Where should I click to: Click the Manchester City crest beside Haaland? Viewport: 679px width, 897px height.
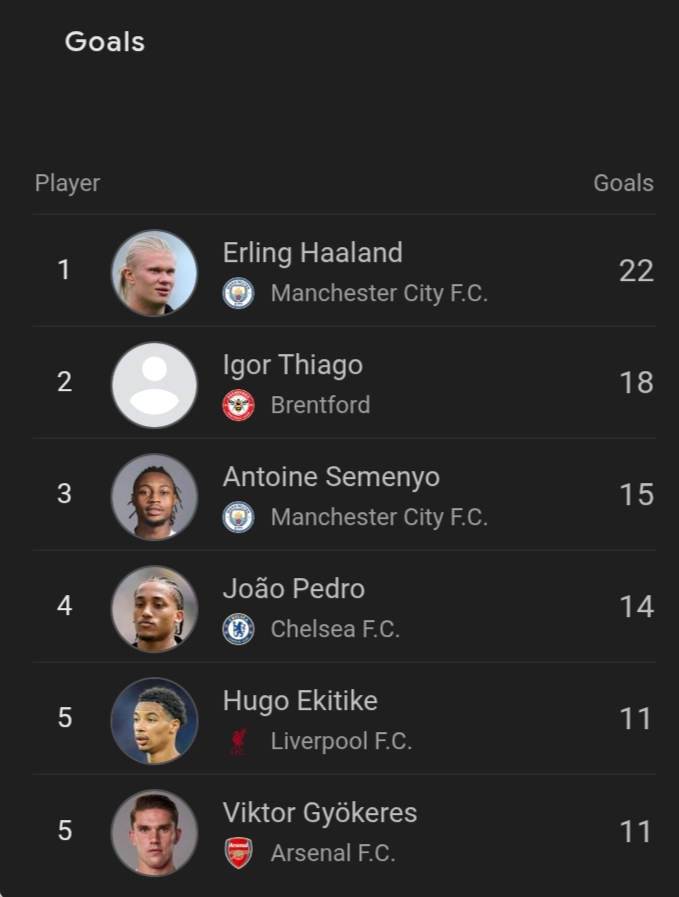point(238,293)
